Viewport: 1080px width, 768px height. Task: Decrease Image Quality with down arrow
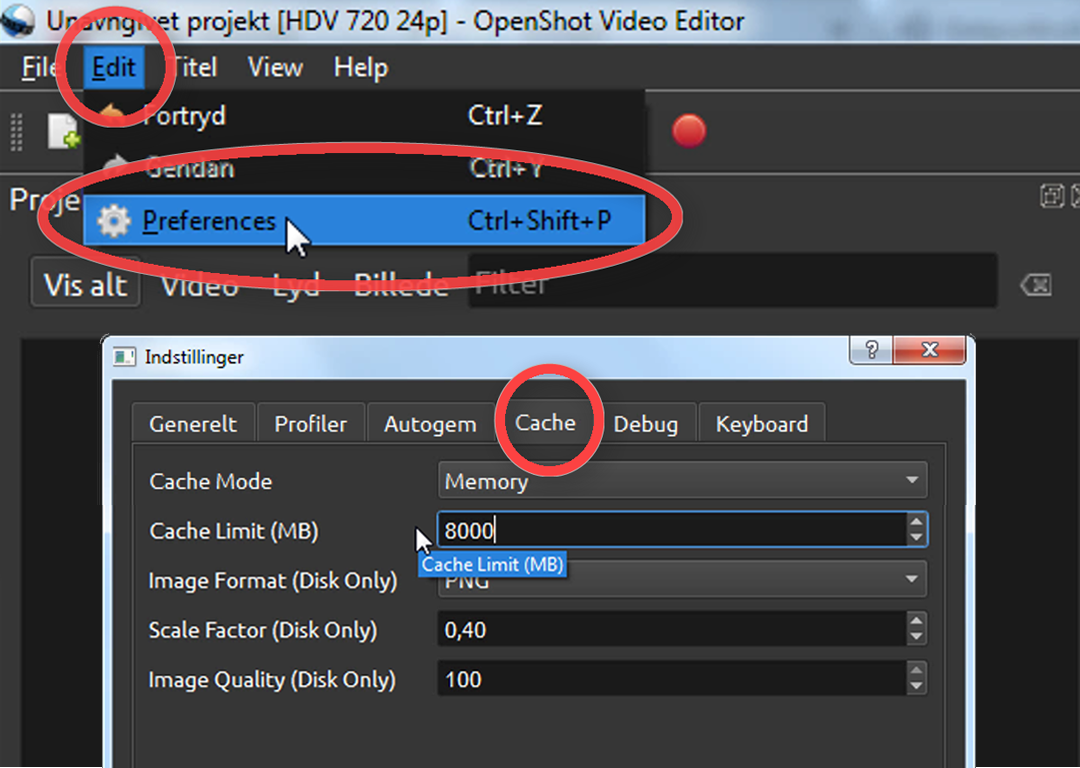916,687
